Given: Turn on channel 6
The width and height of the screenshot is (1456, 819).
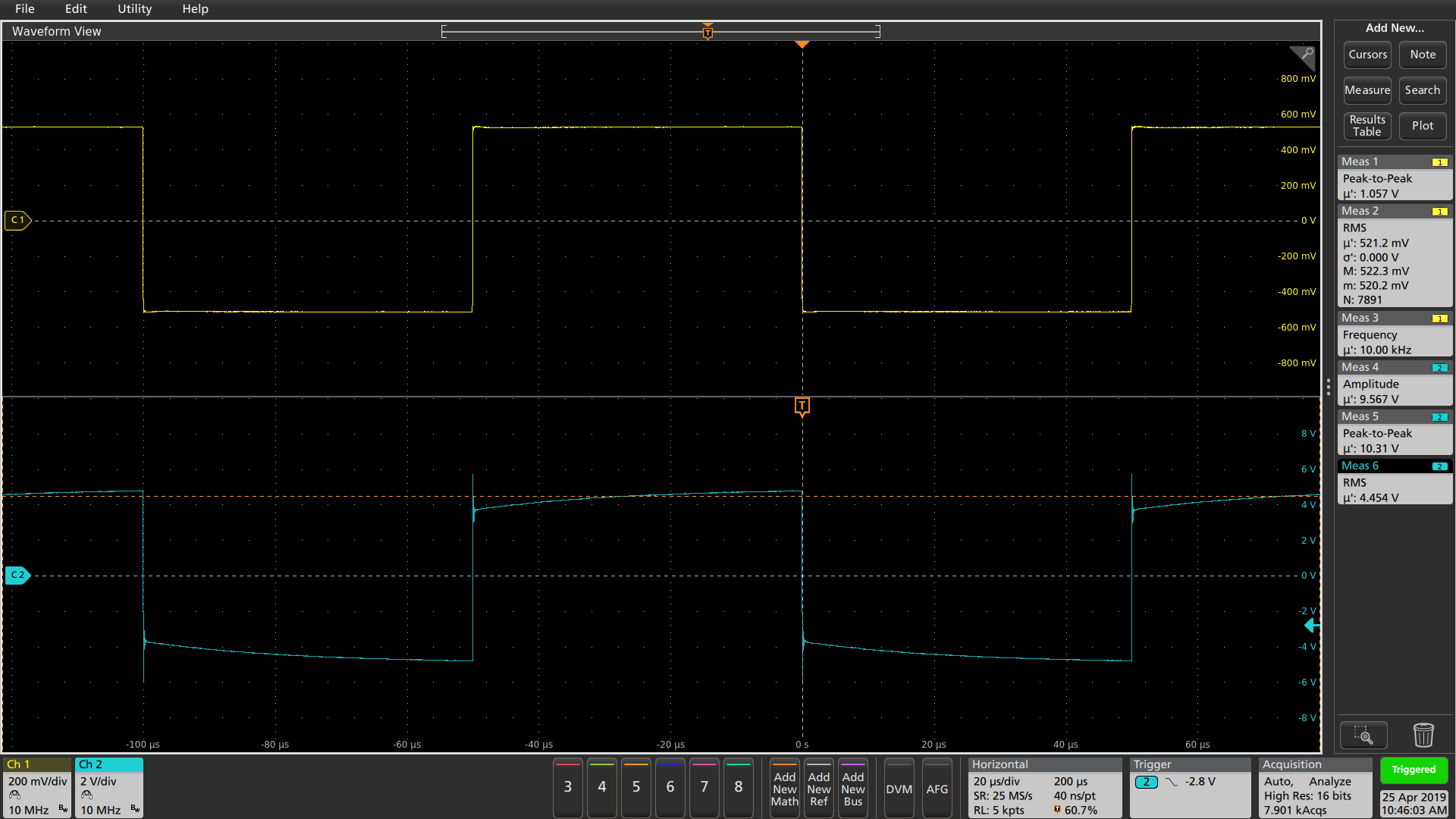Looking at the screenshot, I should tap(670, 787).
